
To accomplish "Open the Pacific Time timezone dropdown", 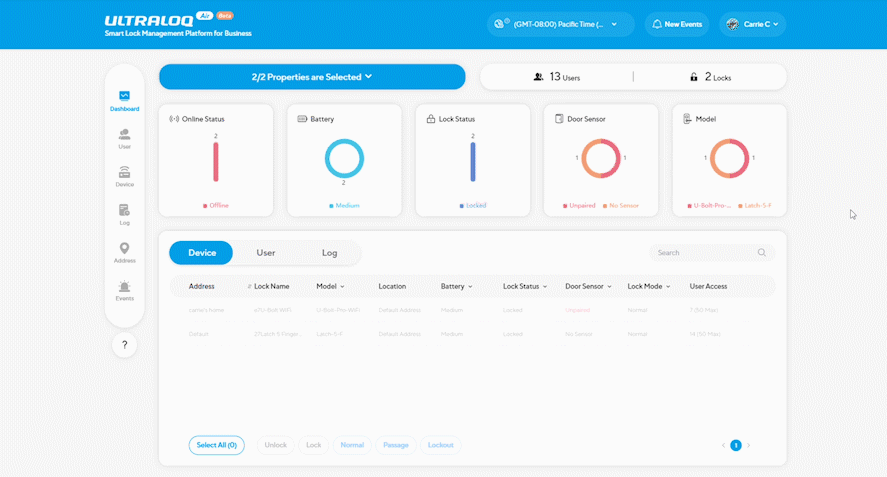I will [561, 24].
